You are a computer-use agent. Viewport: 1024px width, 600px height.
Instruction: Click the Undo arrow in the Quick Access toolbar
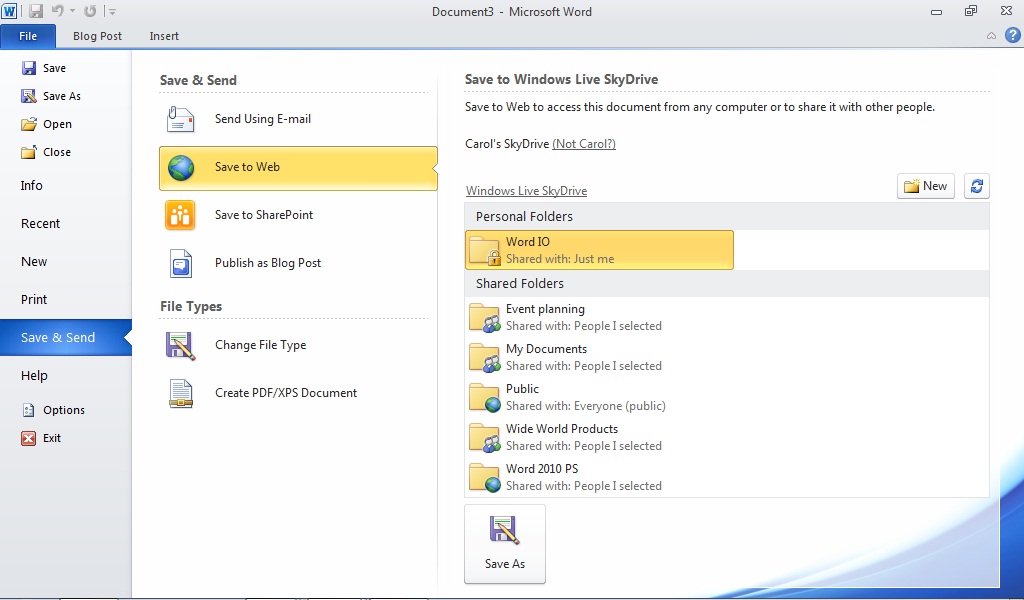click(57, 11)
